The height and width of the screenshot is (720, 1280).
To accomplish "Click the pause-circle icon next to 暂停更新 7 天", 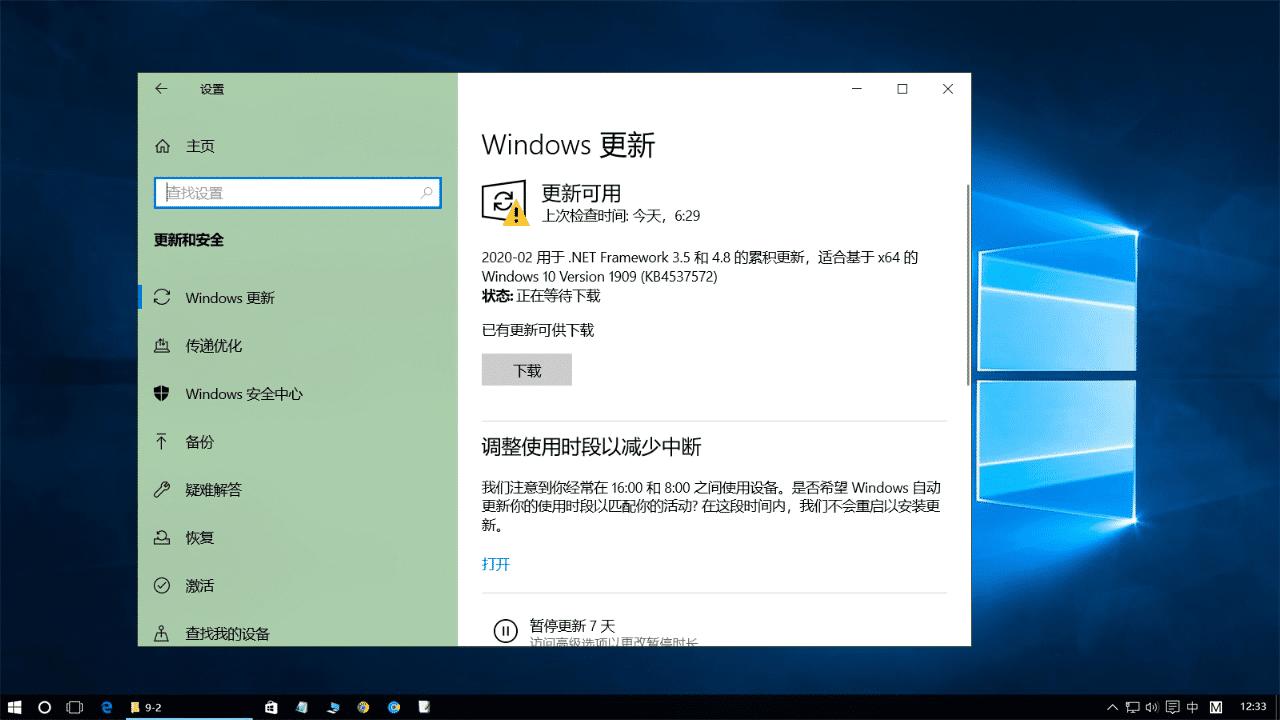I will click(x=505, y=630).
